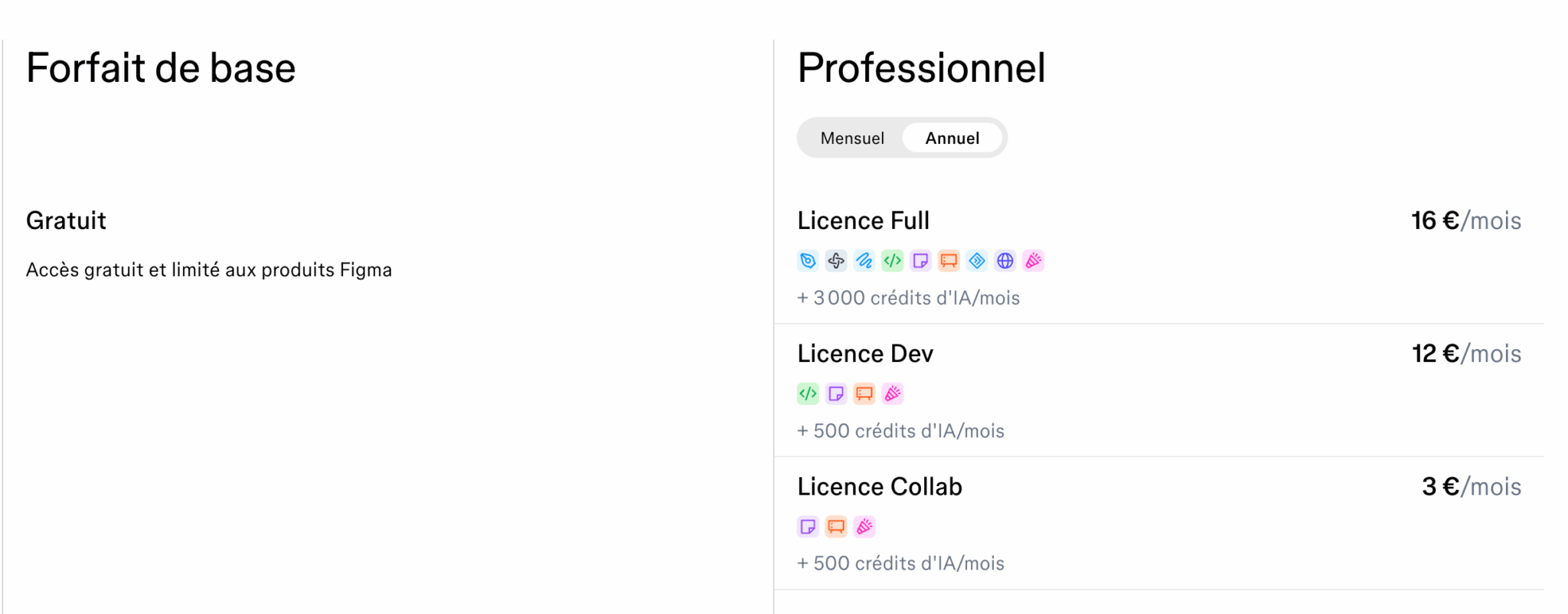Screen dimensions: 1568x614
Task: Click the orange Slides icon under Licence Dev
Action: click(x=864, y=394)
